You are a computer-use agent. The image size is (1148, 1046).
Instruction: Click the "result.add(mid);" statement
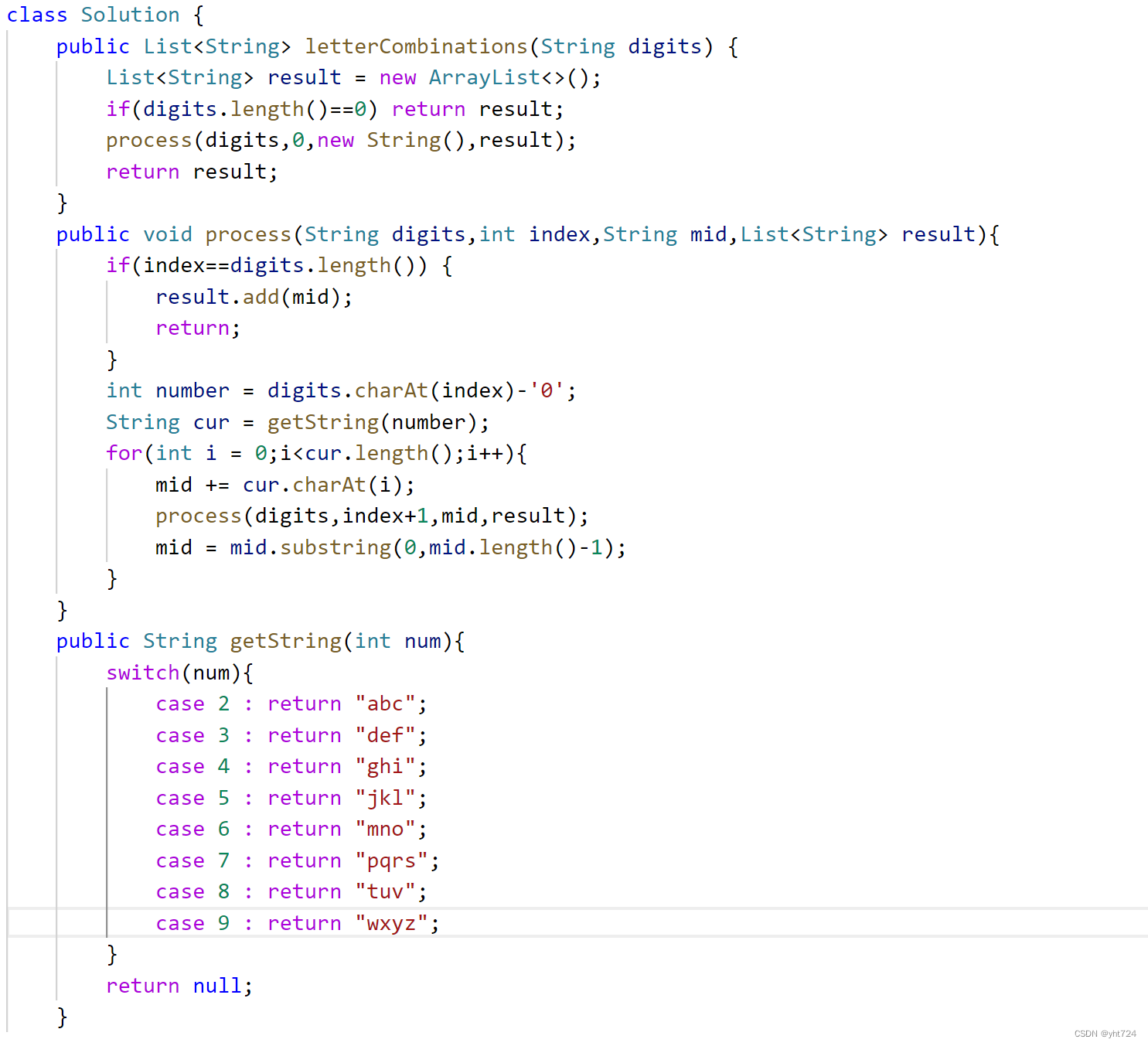254,297
